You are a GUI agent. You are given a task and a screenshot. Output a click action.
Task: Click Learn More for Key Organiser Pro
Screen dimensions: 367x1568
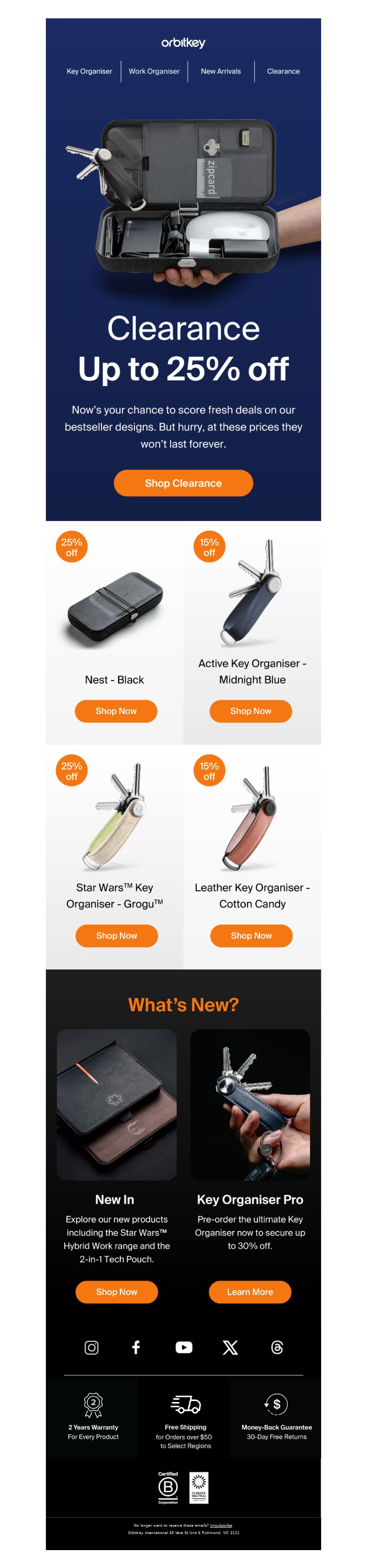(250, 1291)
